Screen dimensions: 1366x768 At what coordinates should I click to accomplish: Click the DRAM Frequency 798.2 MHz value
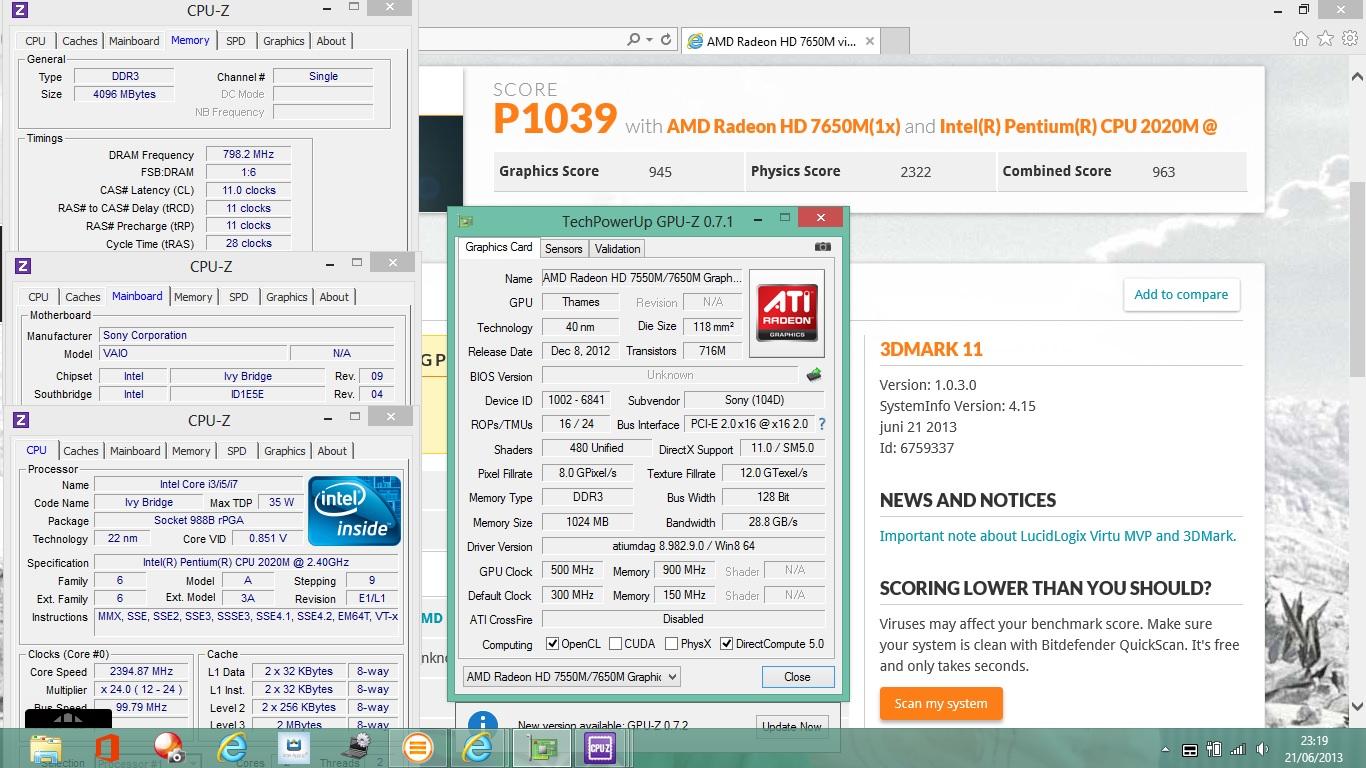248,155
